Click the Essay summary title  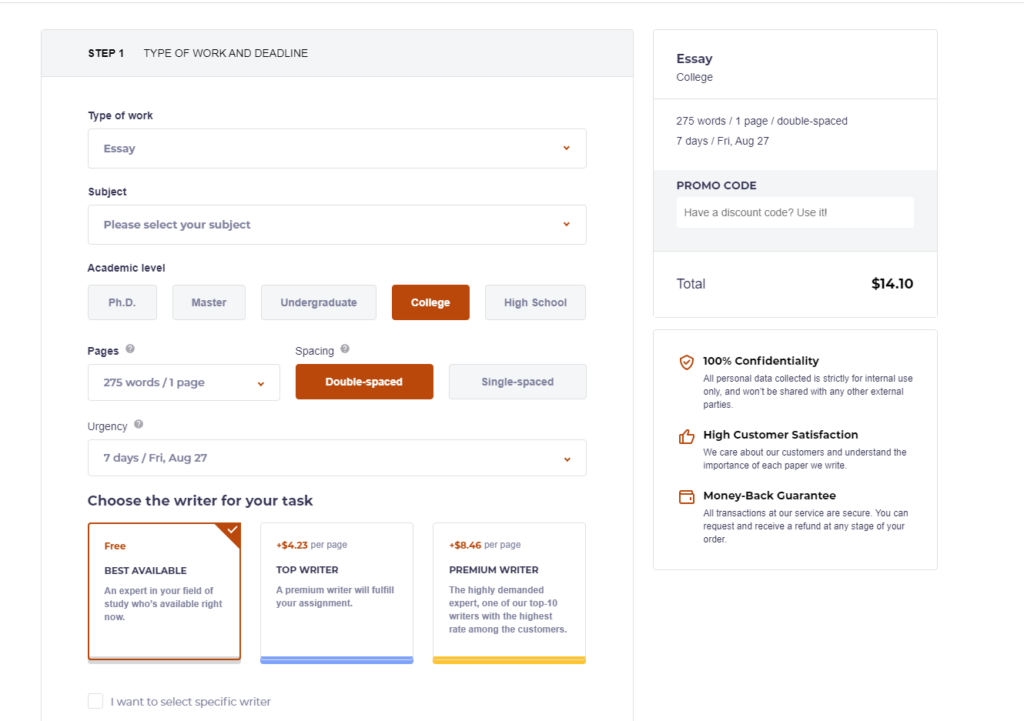point(694,59)
